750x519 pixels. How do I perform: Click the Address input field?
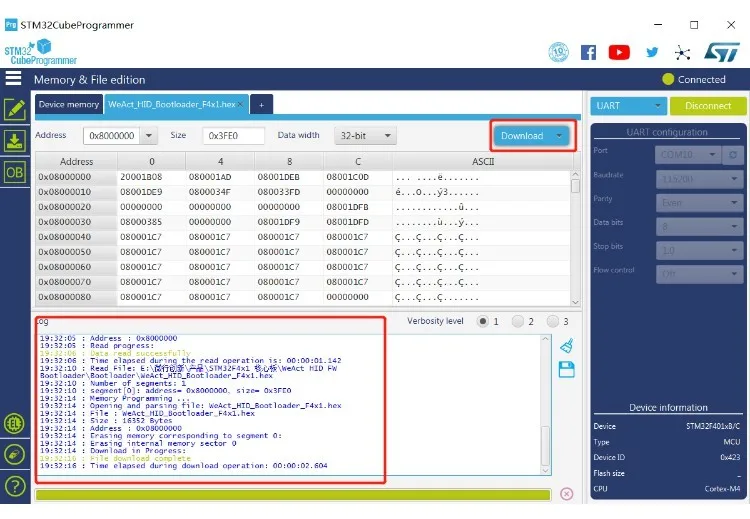coord(111,136)
